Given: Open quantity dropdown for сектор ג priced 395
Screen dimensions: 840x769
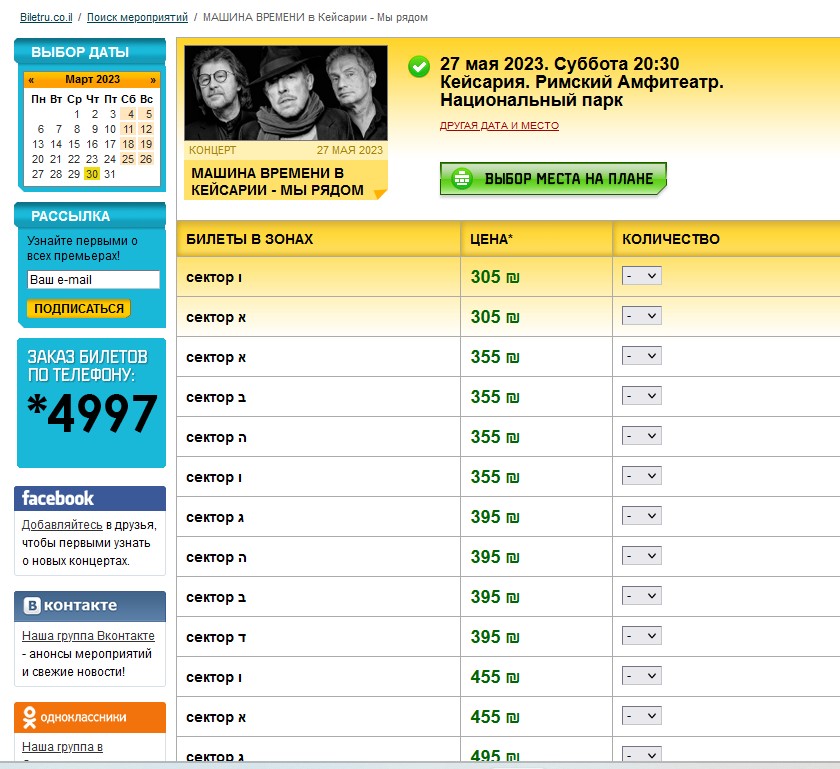Looking at the screenshot, I should coord(641,516).
